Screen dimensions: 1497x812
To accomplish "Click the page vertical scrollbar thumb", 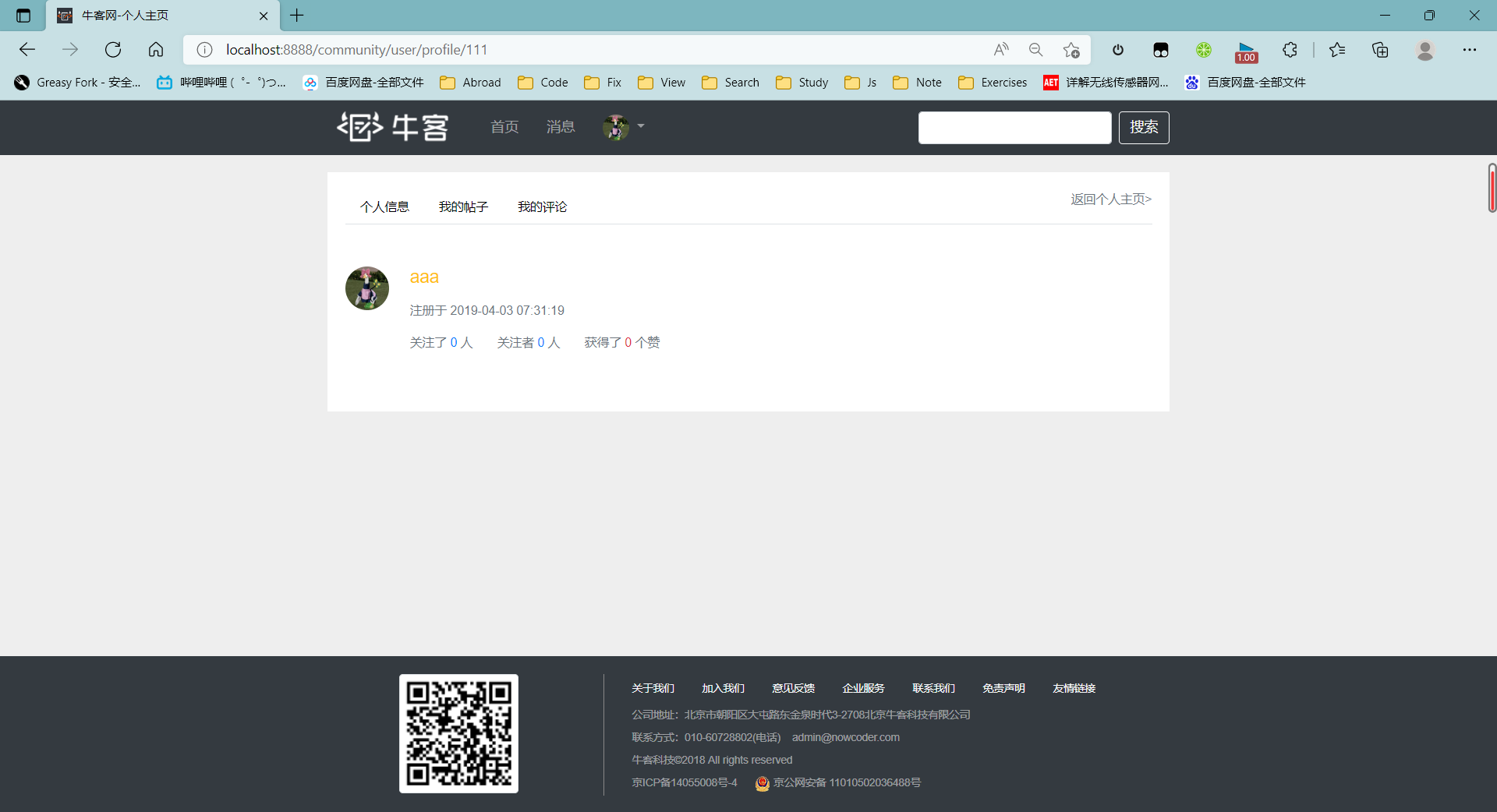I will pyautogui.click(x=1492, y=188).
